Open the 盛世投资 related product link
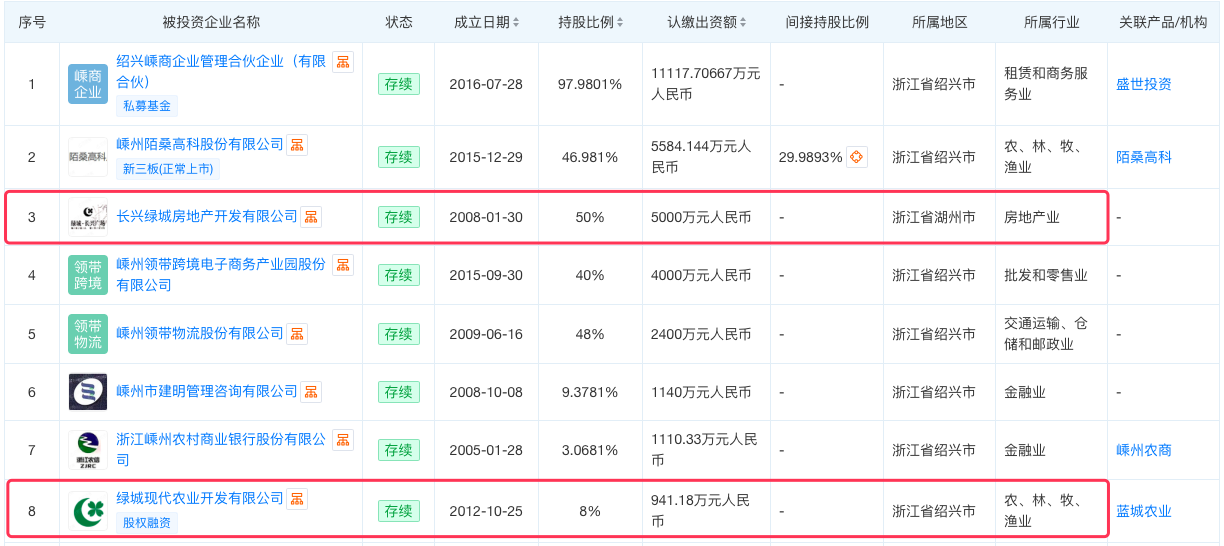 (x=1144, y=85)
